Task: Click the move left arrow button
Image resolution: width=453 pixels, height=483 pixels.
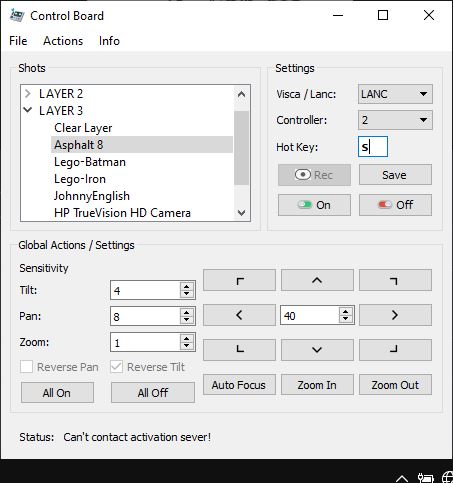Action: pos(239,315)
